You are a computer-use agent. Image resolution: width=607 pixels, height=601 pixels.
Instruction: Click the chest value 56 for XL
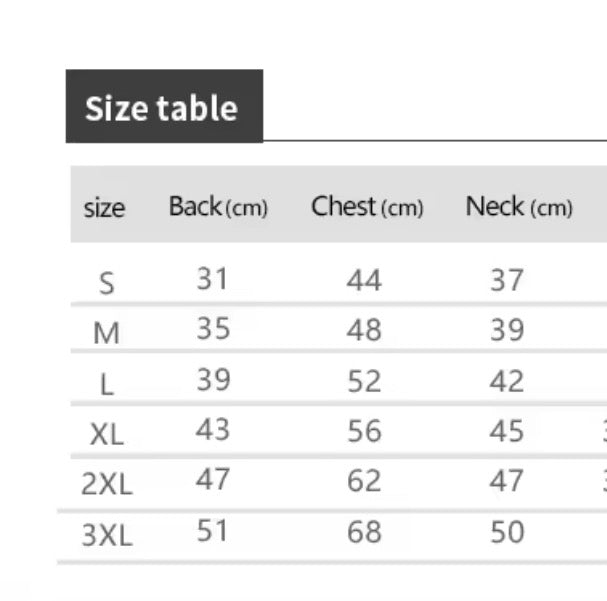(364, 431)
